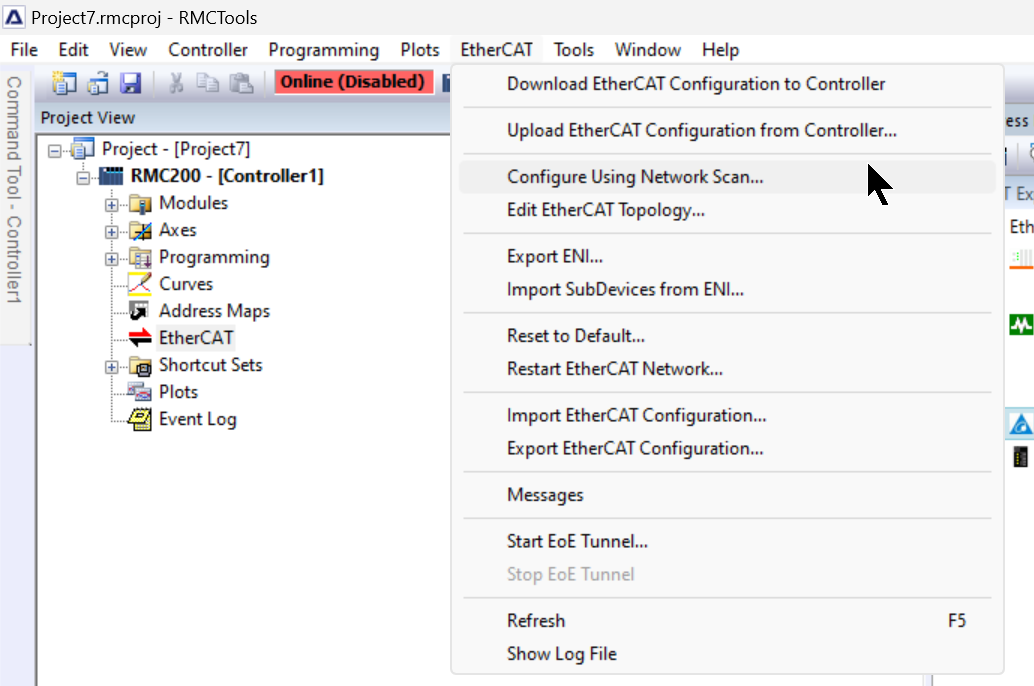Open Messages from EtherCAT menu

coord(727,495)
